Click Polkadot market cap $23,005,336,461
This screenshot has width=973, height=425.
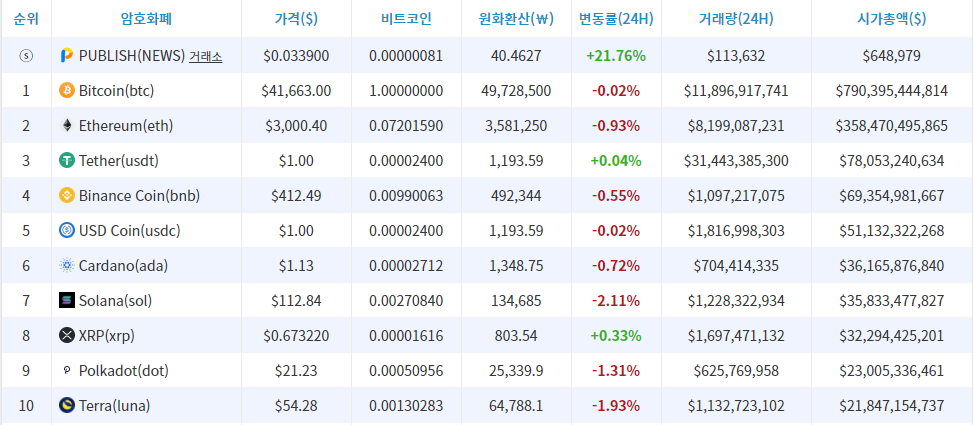pyautogui.click(x=892, y=371)
